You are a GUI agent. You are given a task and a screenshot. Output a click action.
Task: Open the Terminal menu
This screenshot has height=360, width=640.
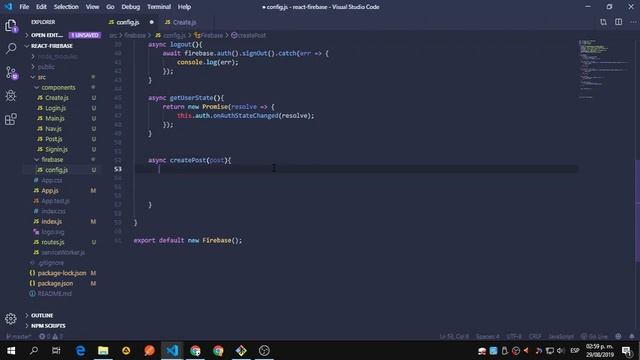(159, 7)
